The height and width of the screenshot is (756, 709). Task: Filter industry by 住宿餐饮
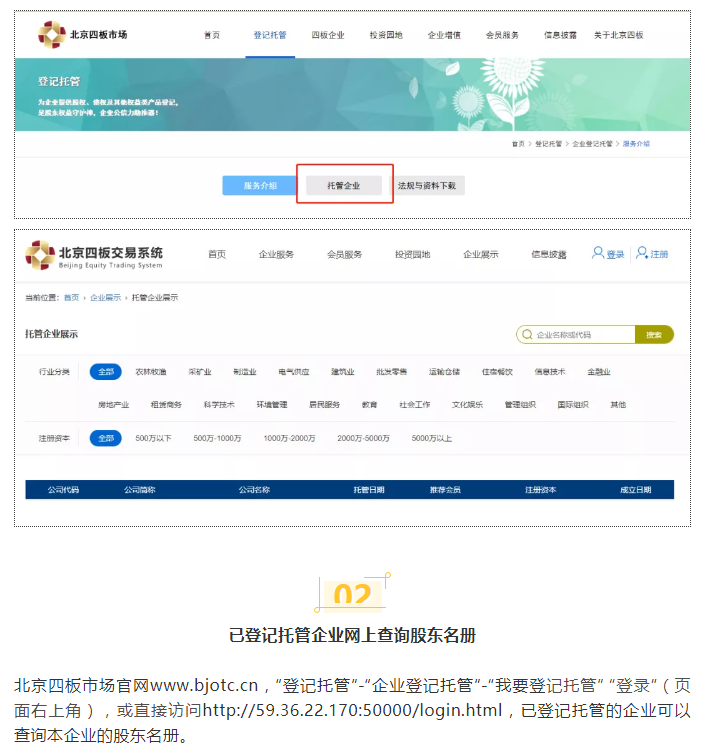(497, 372)
